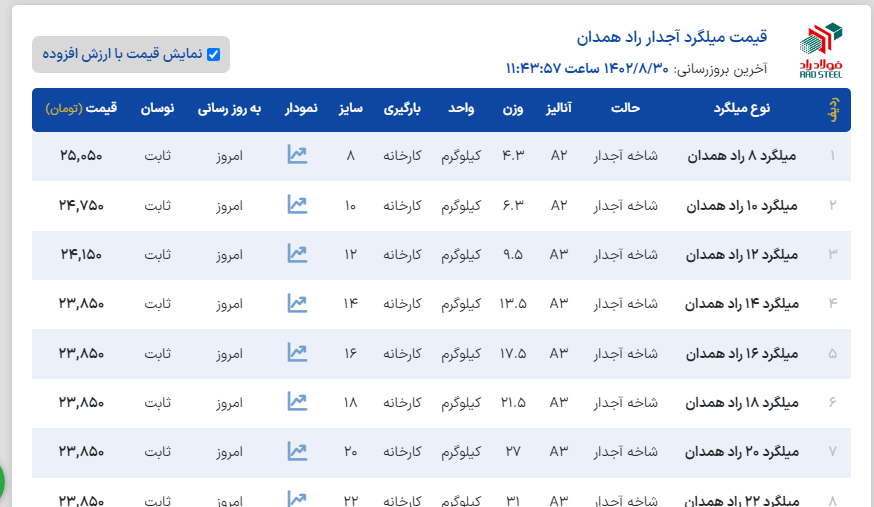
Task: Open the chart icon for میلگرد 10 راد همدان
Action: 297,205
